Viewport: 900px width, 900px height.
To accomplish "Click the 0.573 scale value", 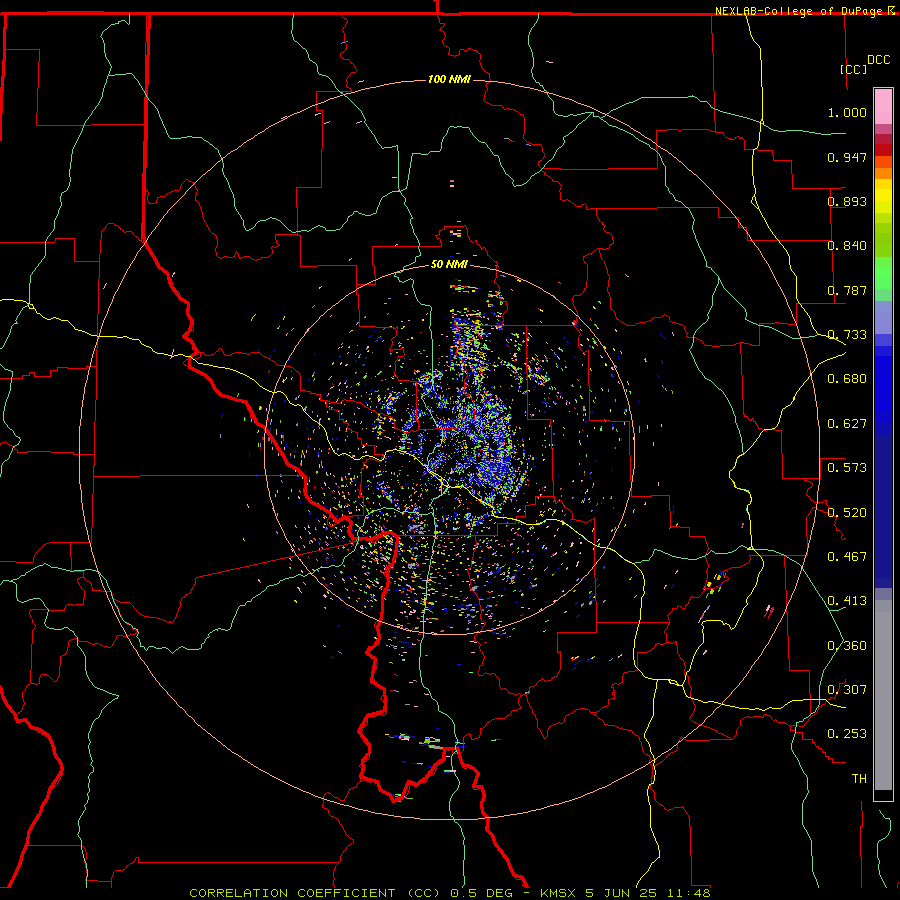I will (847, 468).
